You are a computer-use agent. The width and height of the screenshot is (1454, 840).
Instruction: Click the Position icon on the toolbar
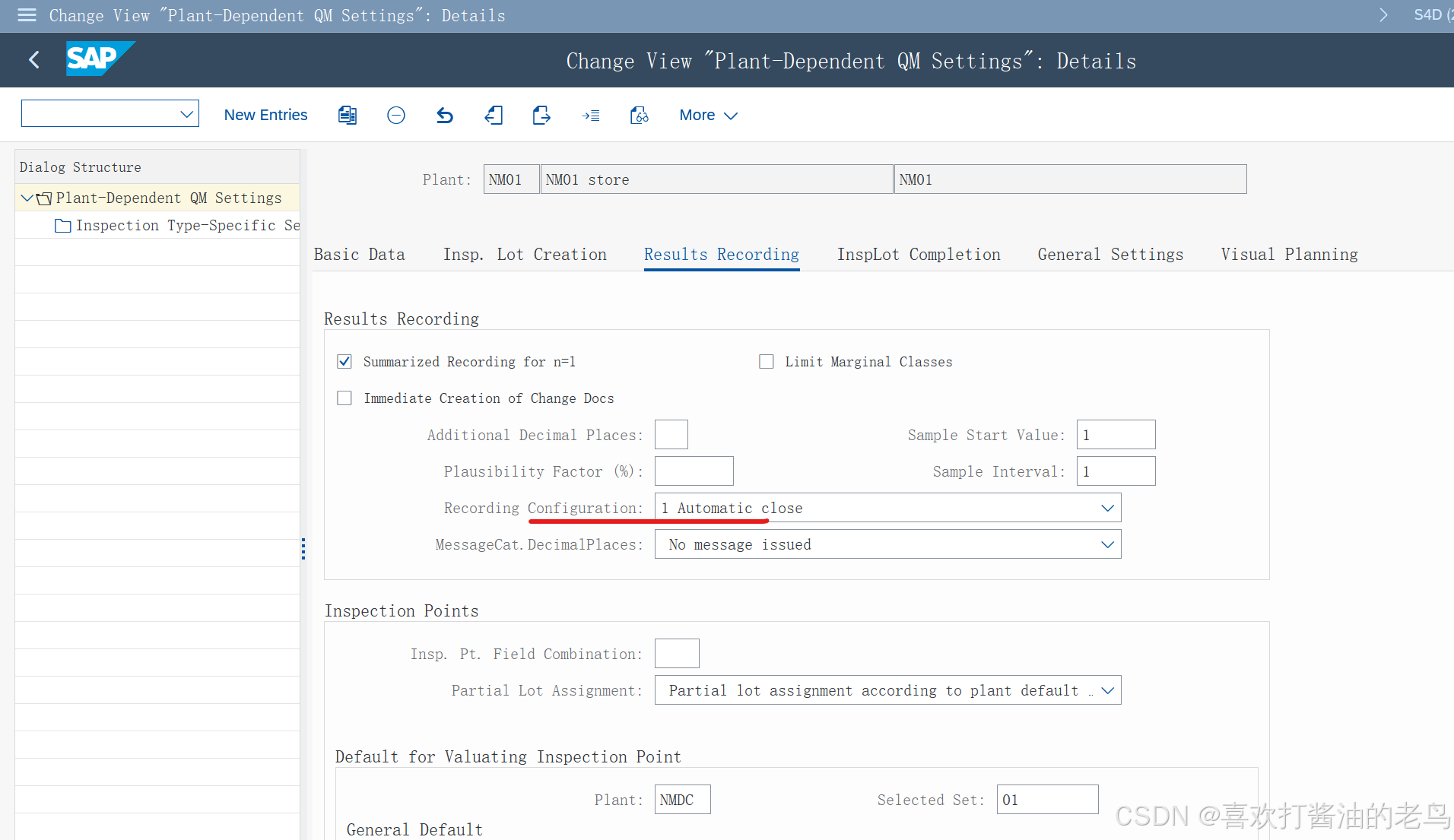(591, 115)
